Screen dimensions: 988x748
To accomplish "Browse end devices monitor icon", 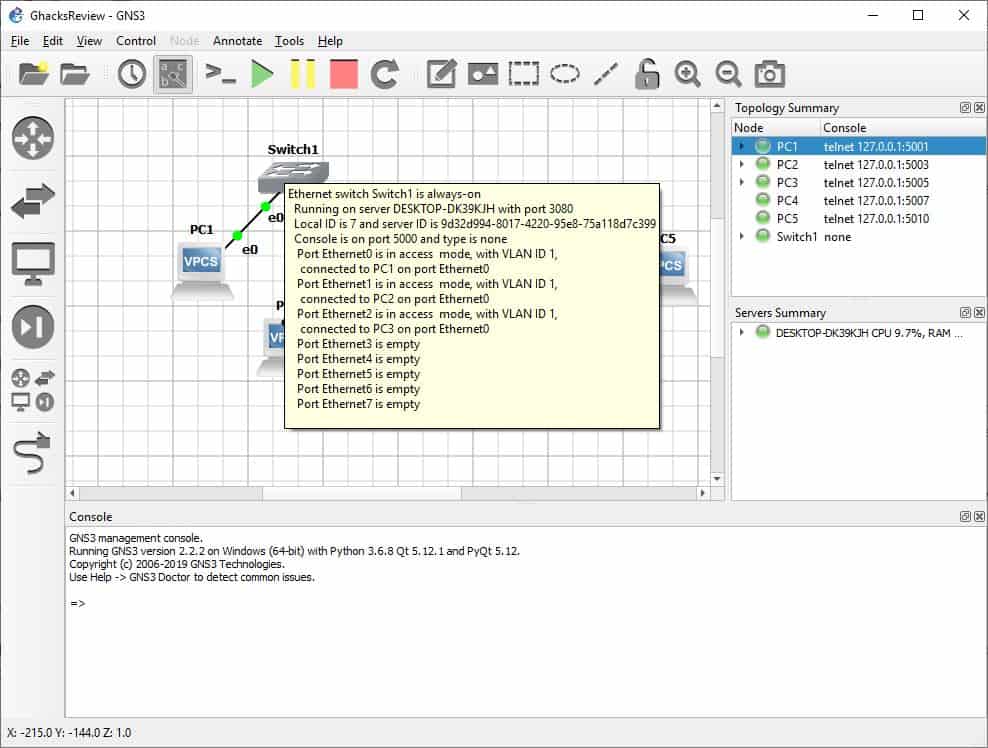I will pyautogui.click(x=33, y=263).
